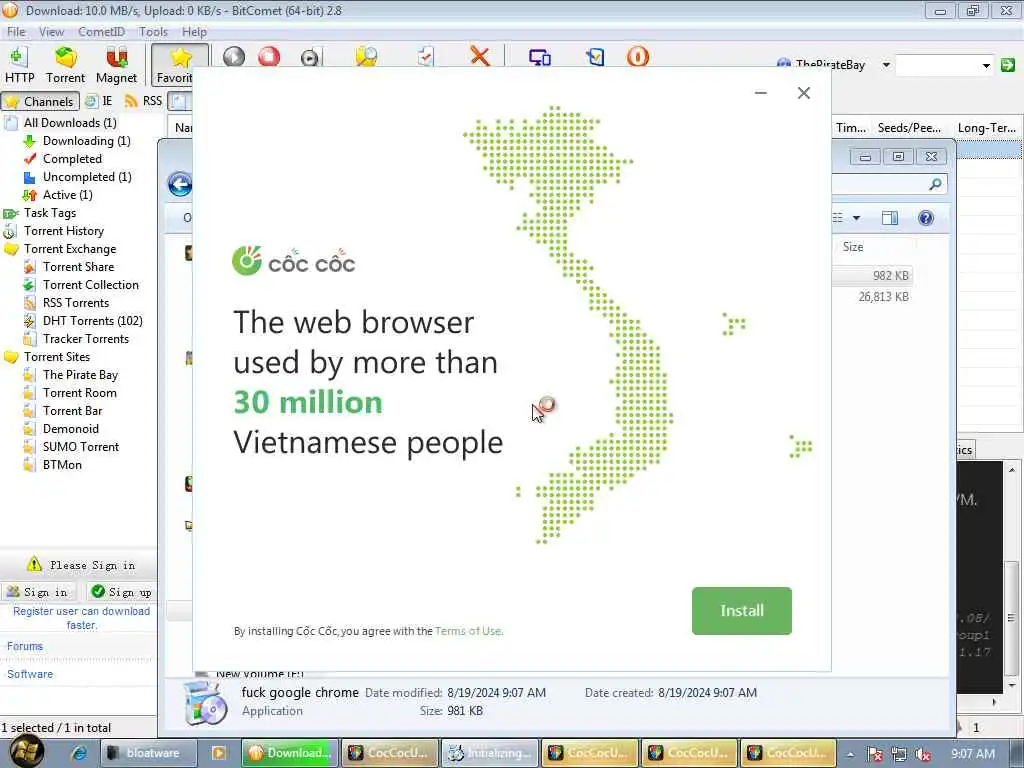Screen dimensions: 1024x768
Task: Click the blue monitors toolbar icon
Action: click(x=539, y=57)
